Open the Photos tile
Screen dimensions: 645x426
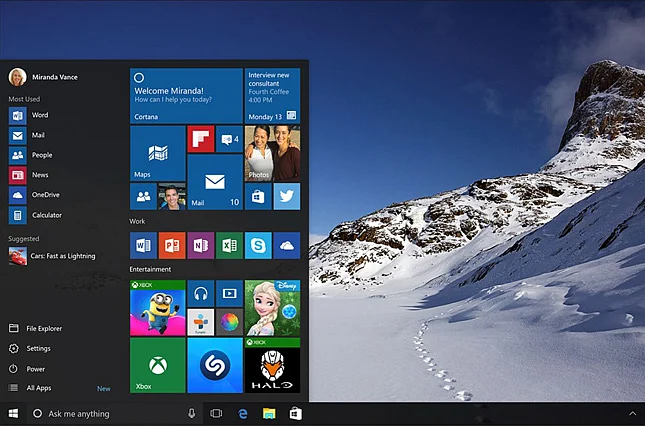[x=272, y=153]
